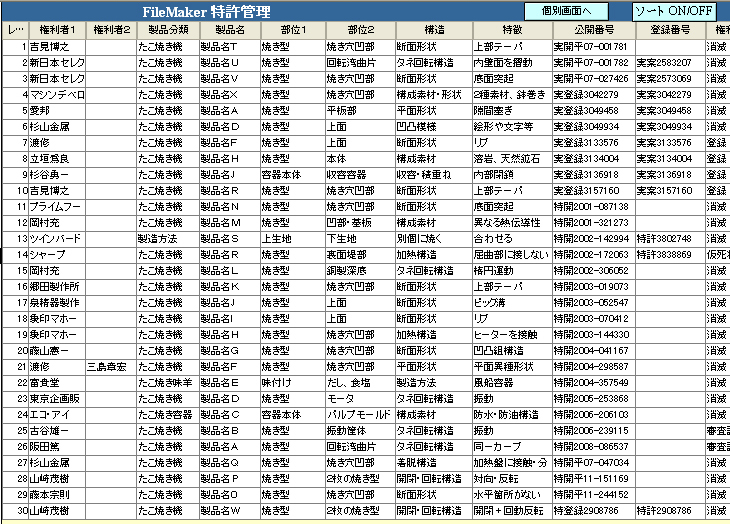Click the 製品名S cell
Viewport: 730px width, 524px height.
tap(230, 239)
